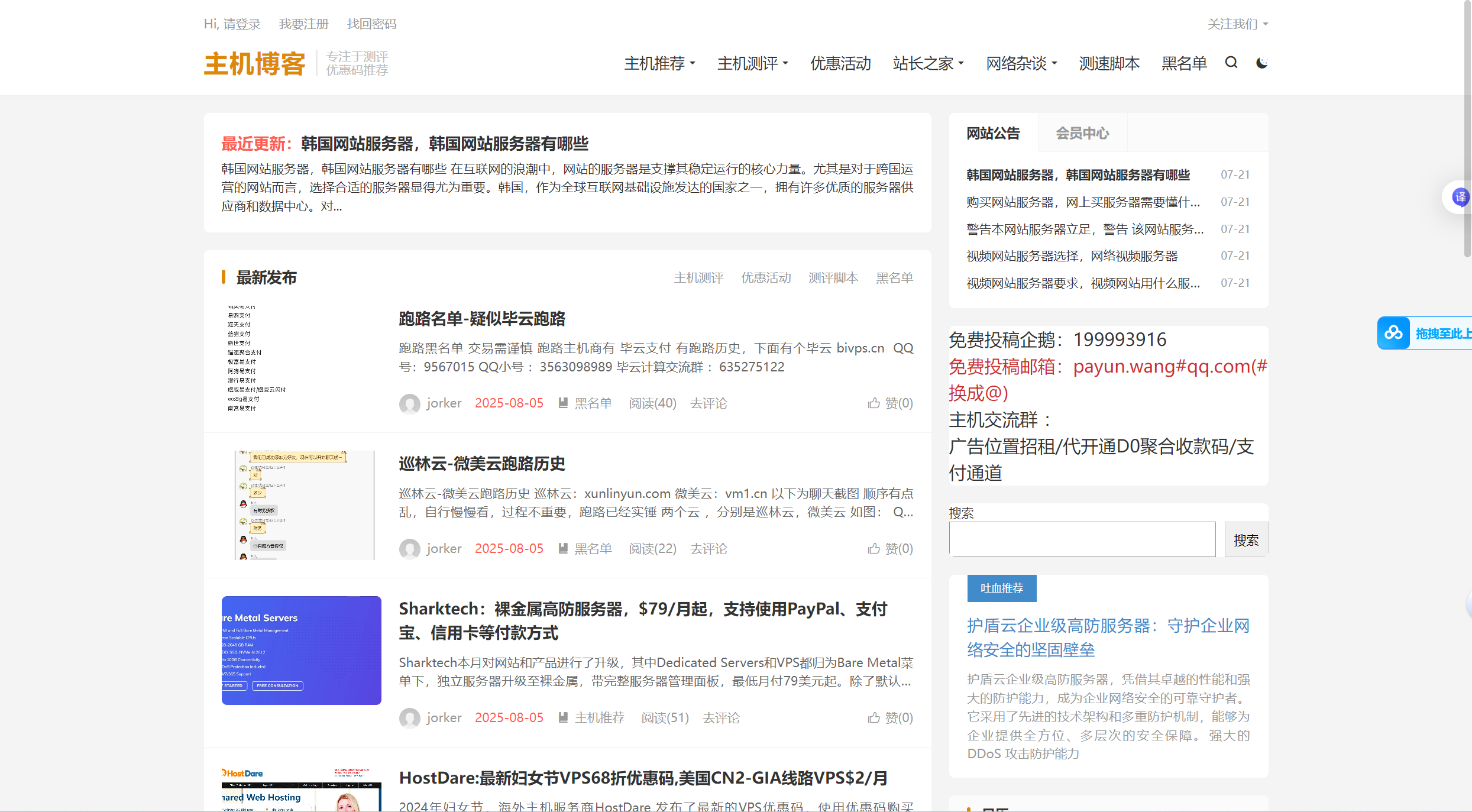Like the Sharktech post with thumbs-up icon
The image size is (1472, 812).
tap(874, 718)
